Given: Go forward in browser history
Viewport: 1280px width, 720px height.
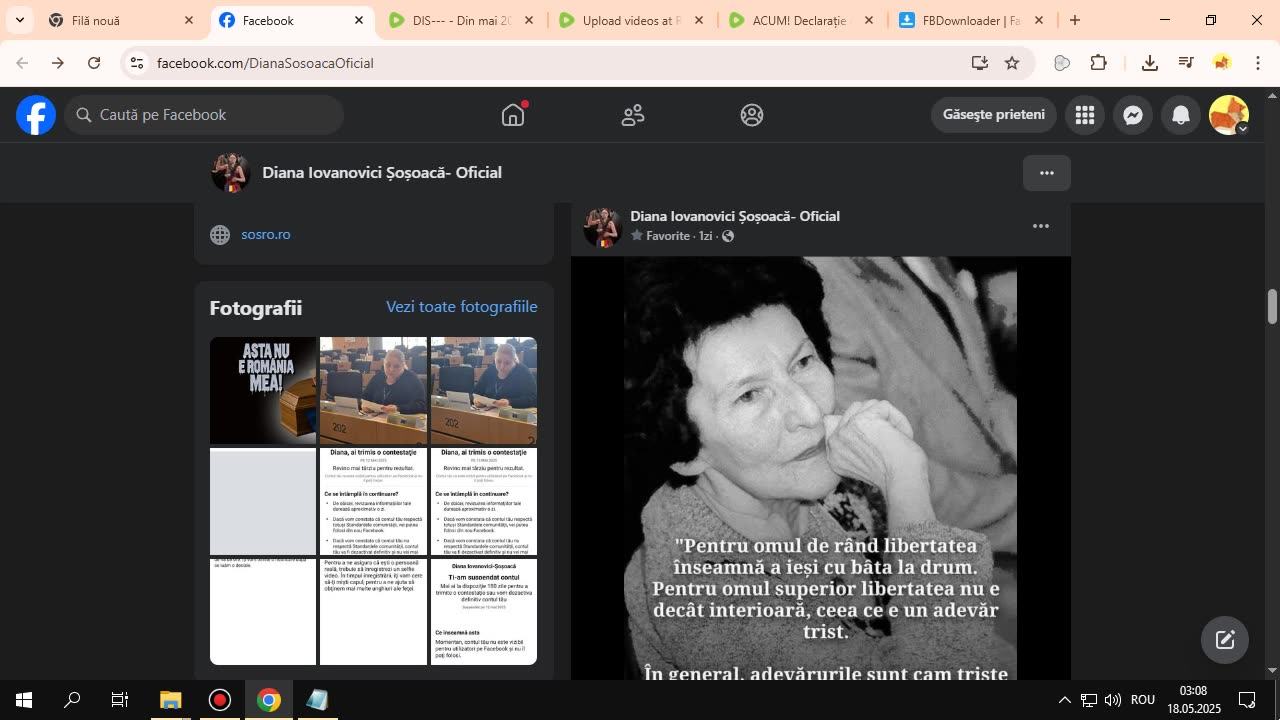Looking at the screenshot, I should pyautogui.click(x=58, y=63).
